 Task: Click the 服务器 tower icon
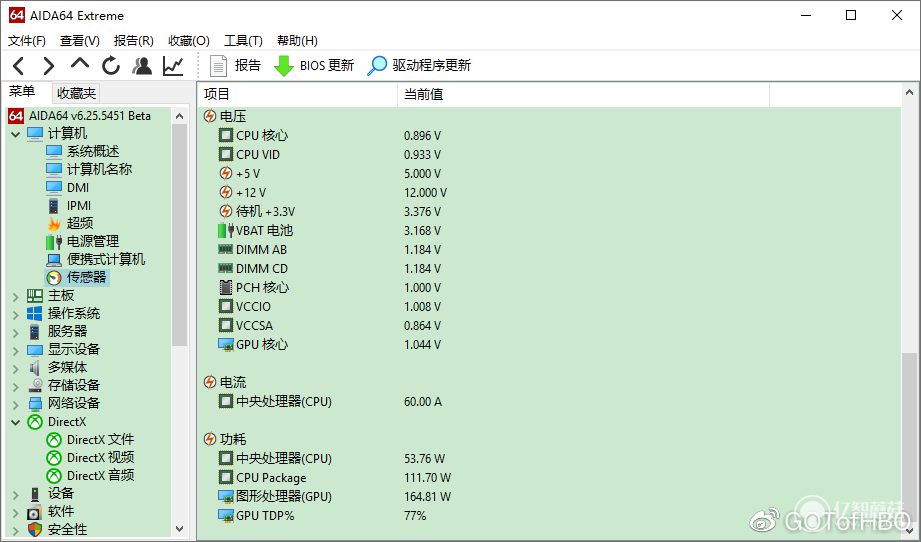click(x=35, y=332)
